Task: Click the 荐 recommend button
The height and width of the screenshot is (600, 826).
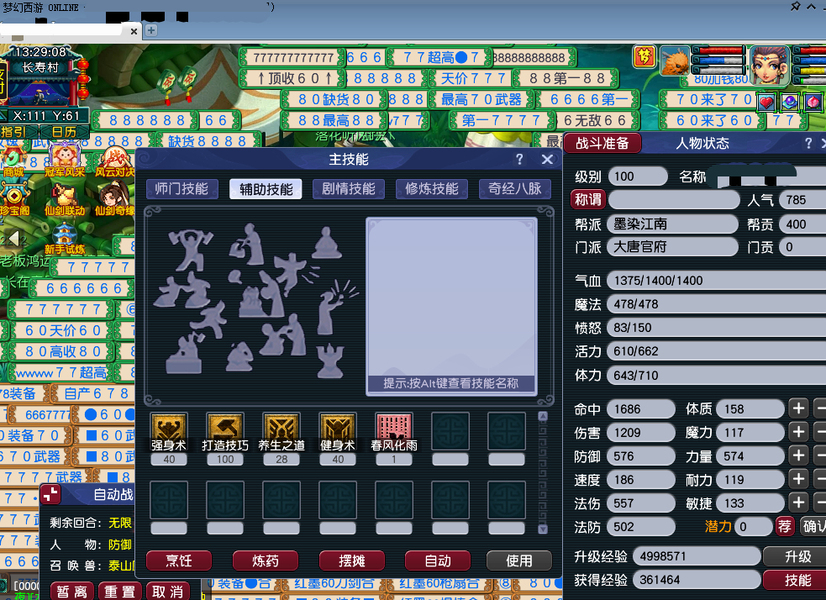Action: click(785, 526)
